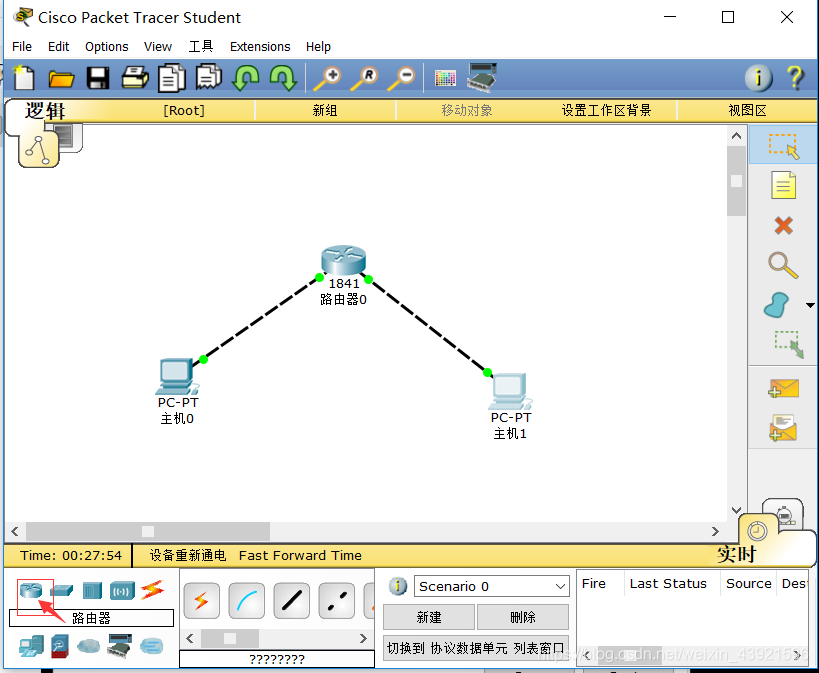Image resolution: width=819 pixels, height=673 pixels.
Task: Select the Routers device category
Action: 31,590
